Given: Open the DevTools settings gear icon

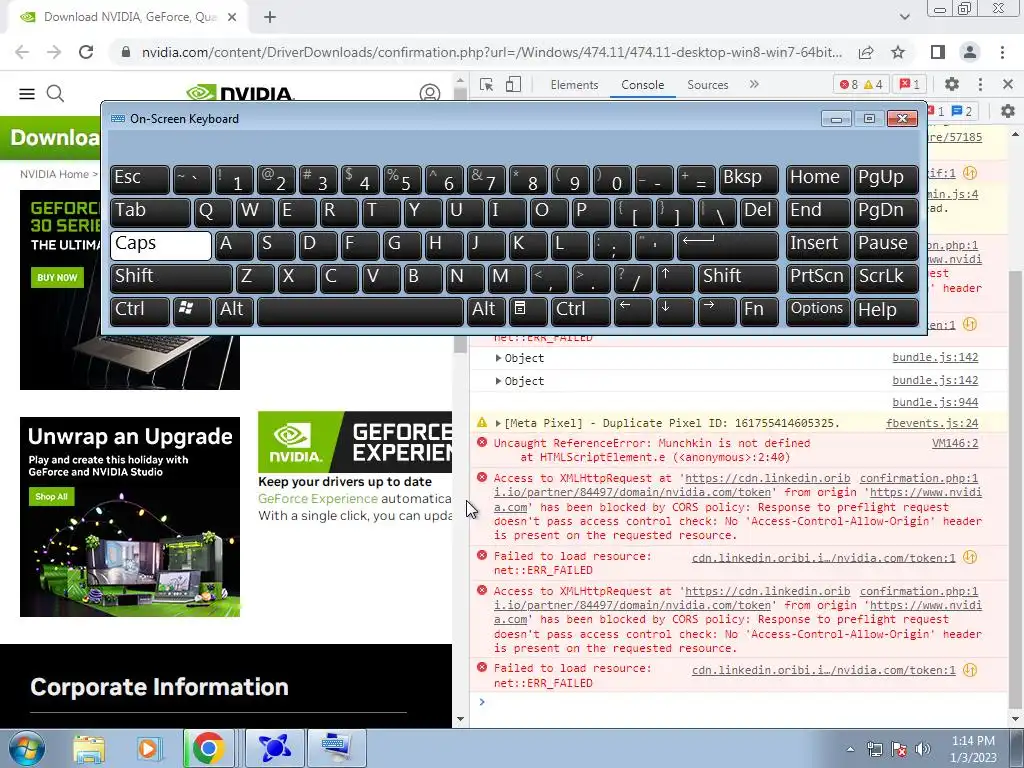Looking at the screenshot, I should pos(952,84).
